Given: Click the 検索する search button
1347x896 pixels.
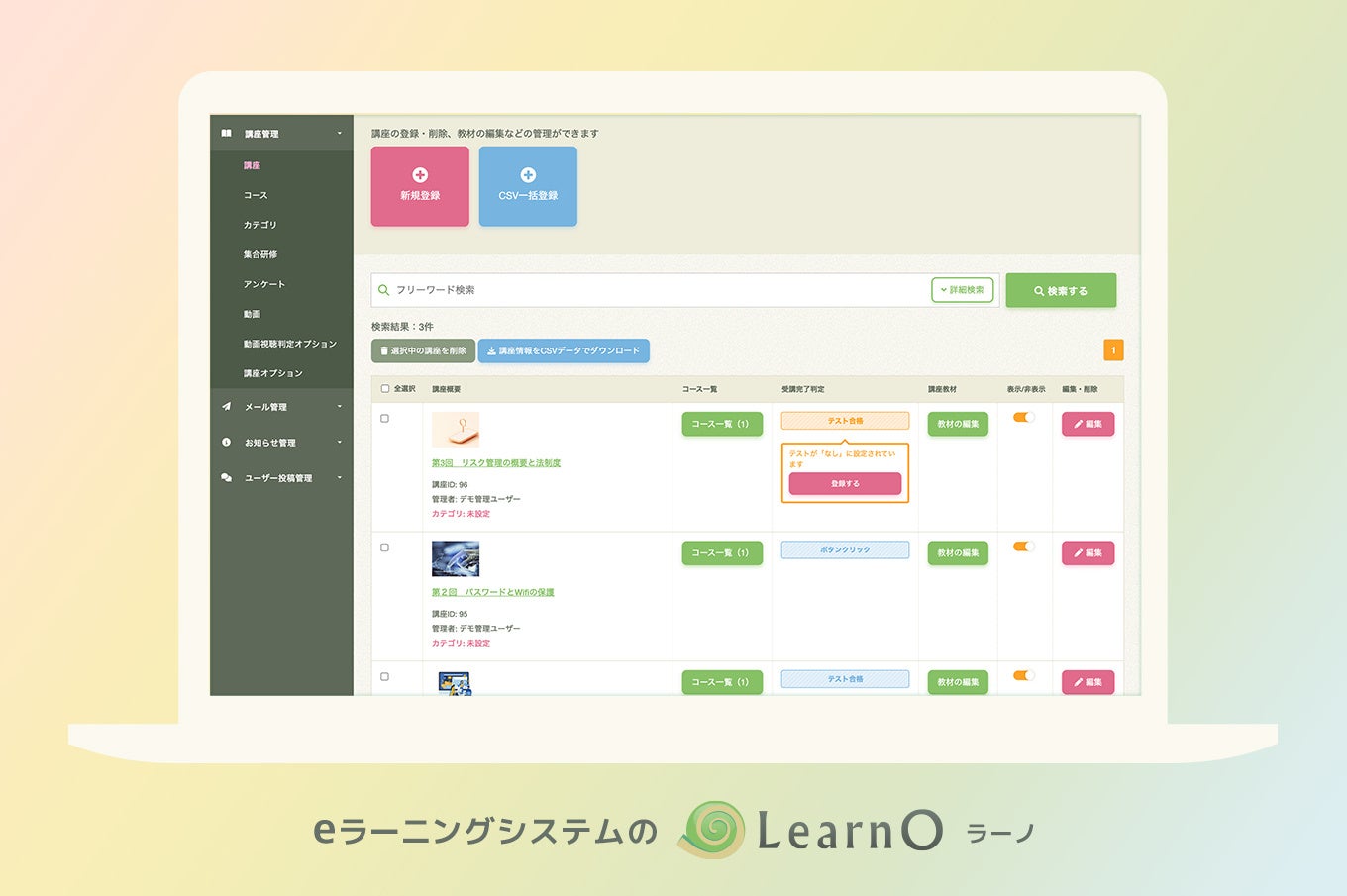Looking at the screenshot, I should tap(1061, 290).
